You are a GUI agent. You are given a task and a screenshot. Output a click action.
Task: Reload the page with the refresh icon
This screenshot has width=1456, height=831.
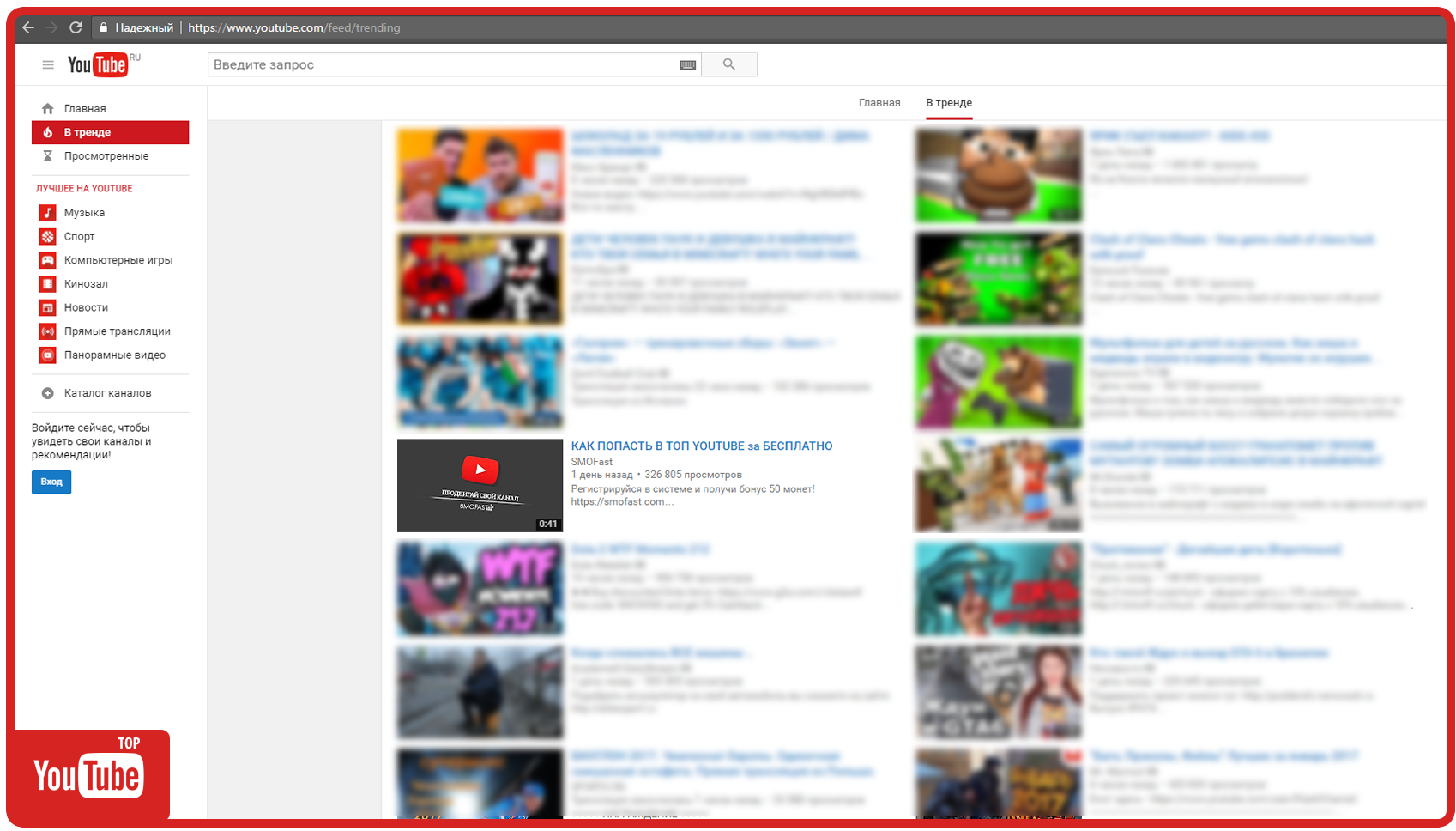point(76,27)
